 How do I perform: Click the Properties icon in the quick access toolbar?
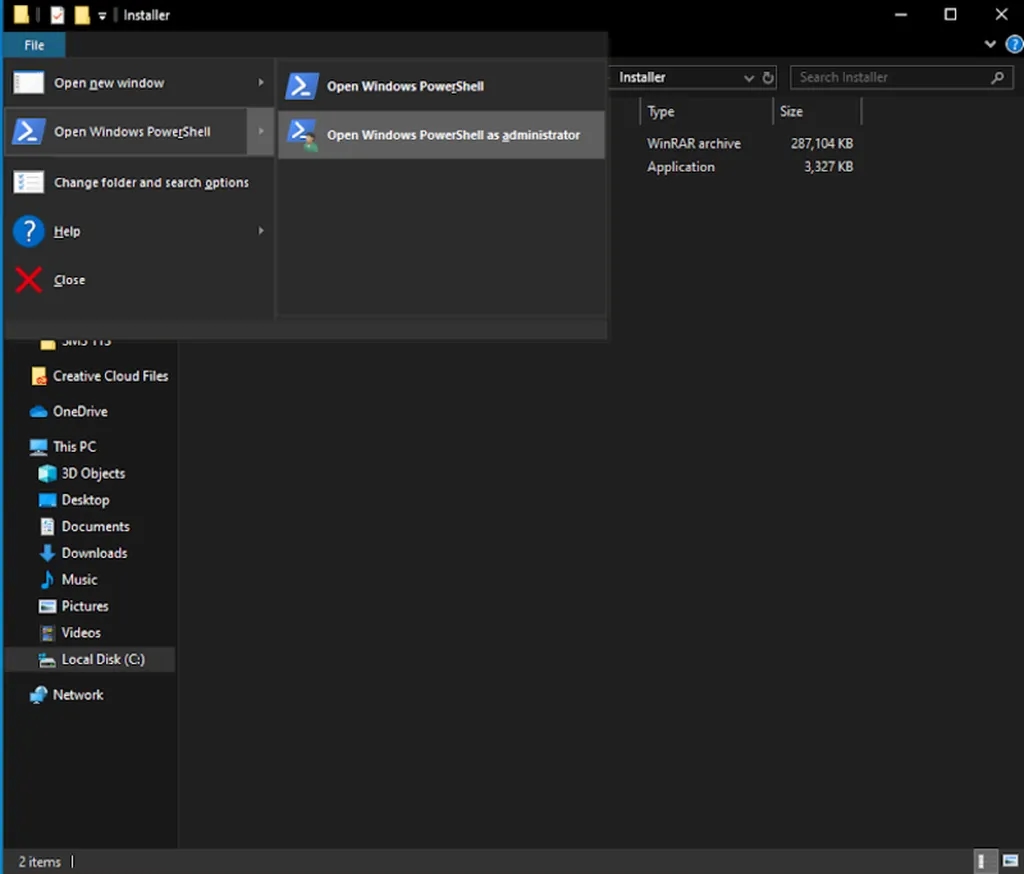point(58,15)
